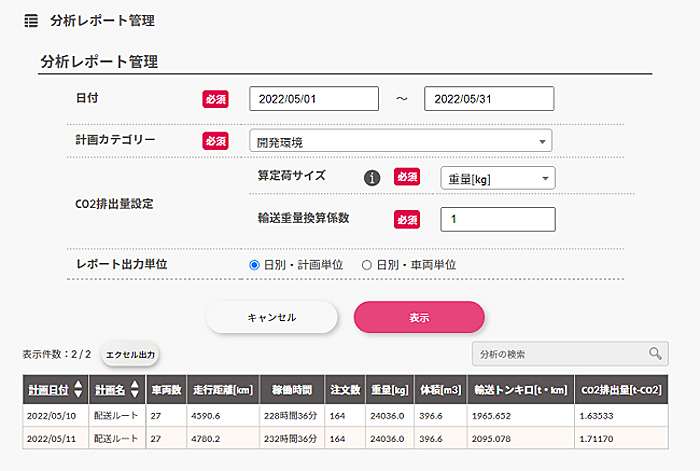Select 日別・計画単位 radio button
700x471 pixels.
tap(254, 265)
